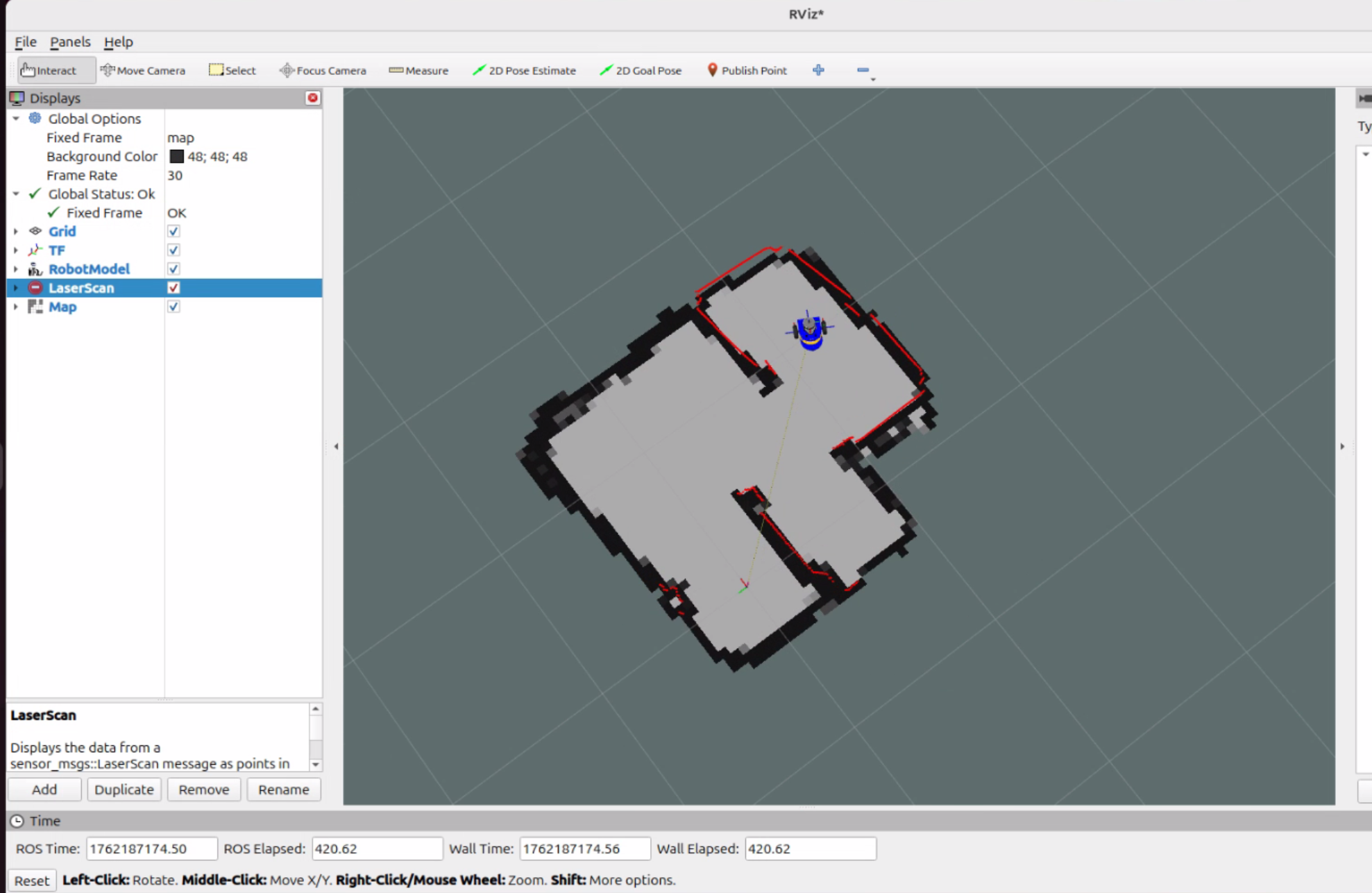Uncheck the RobotModel display checkbox
This screenshot has height=893, width=1372.
(173, 269)
